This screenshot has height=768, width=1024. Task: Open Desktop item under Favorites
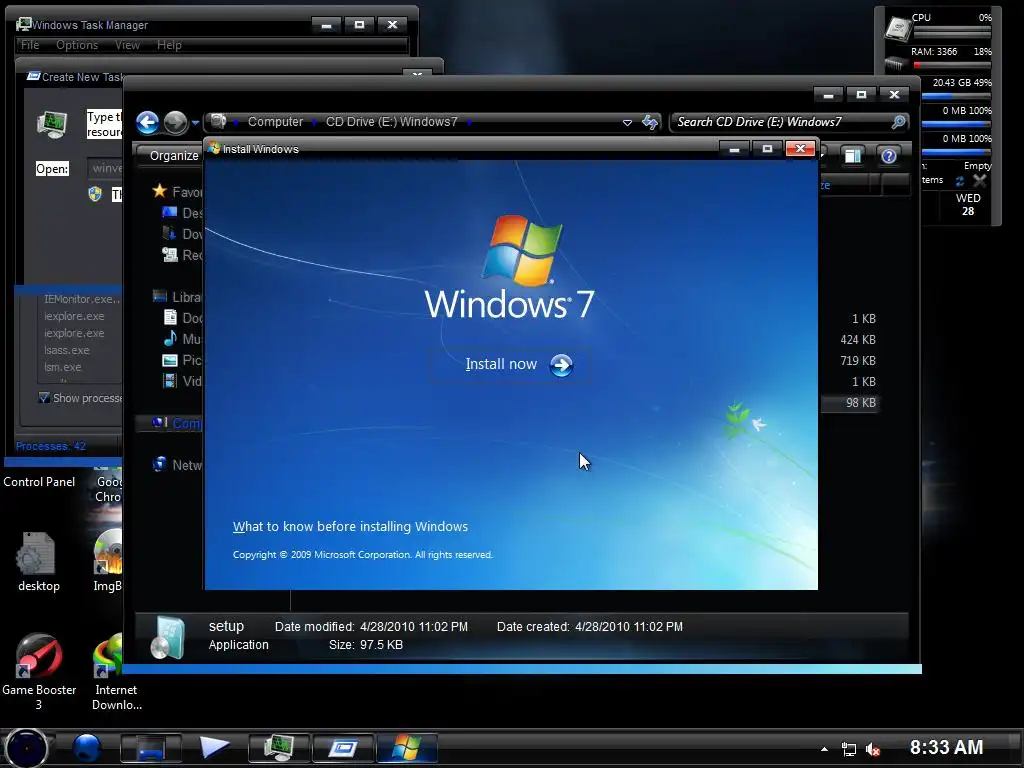click(x=182, y=213)
